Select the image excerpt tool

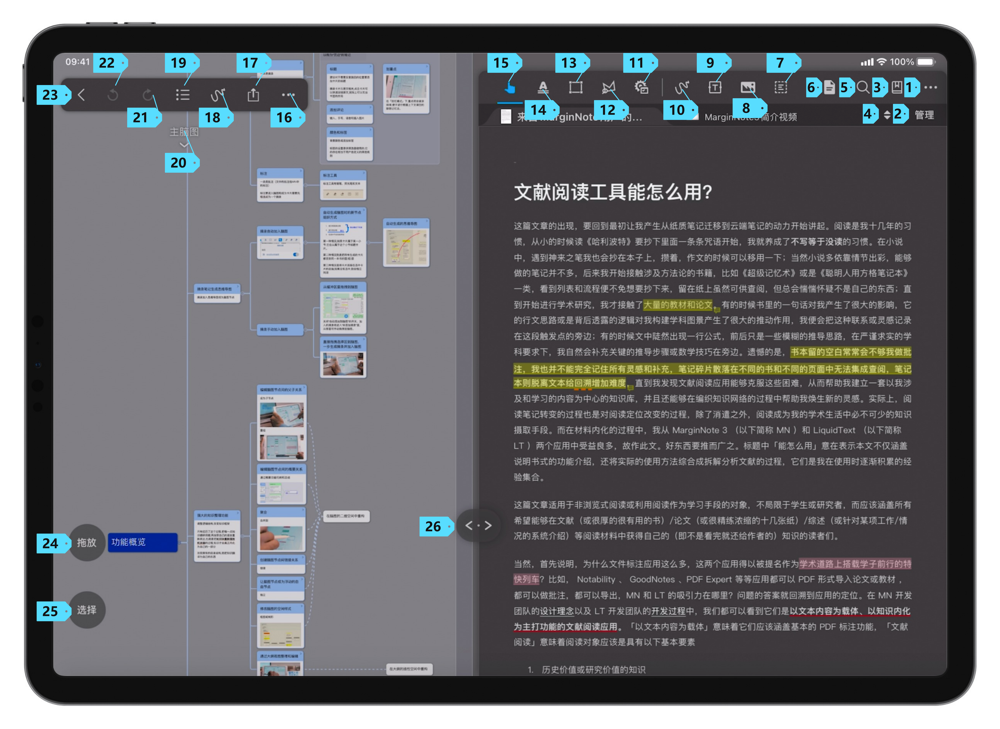click(749, 88)
